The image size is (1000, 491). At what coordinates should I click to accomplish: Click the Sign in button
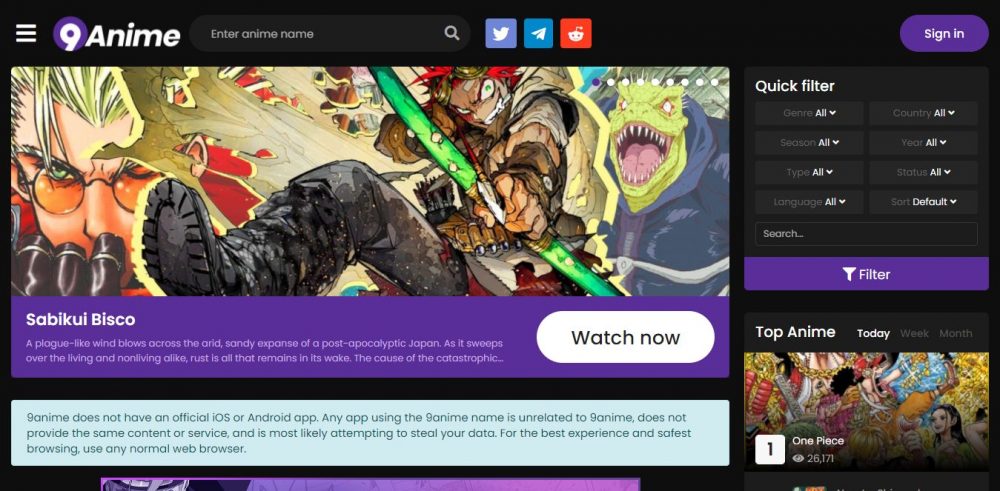[x=944, y=34]
